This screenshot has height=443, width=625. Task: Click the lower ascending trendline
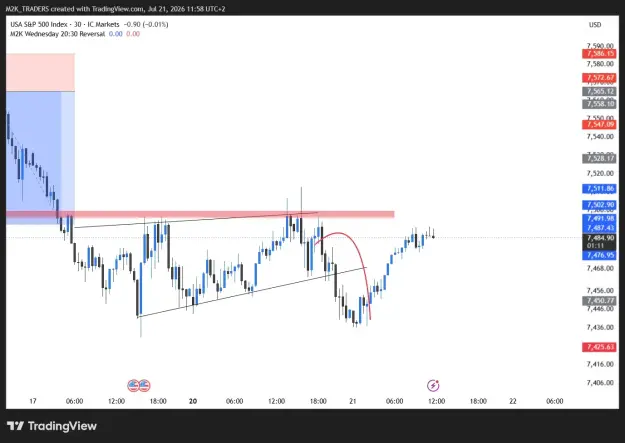[x=251, y=292]
